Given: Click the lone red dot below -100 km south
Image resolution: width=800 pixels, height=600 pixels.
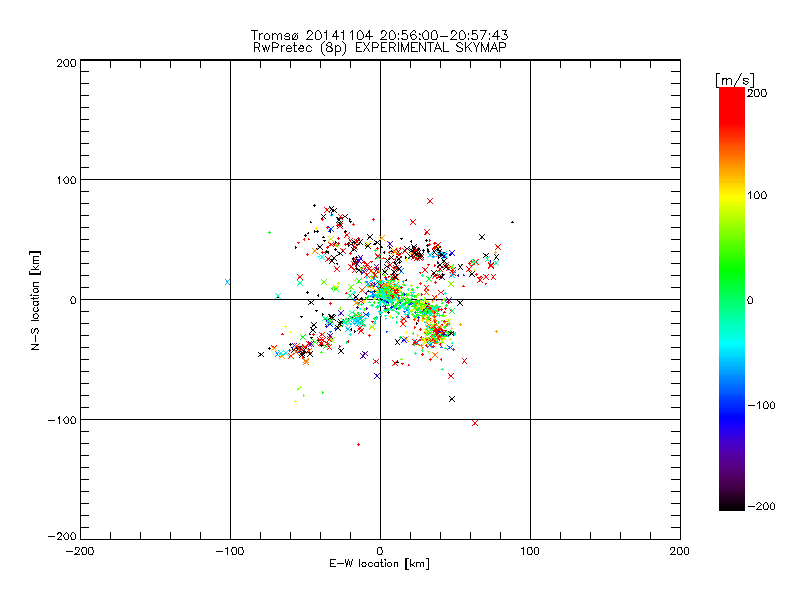Looking at the screenshot, I should click(x=359, y=445).
